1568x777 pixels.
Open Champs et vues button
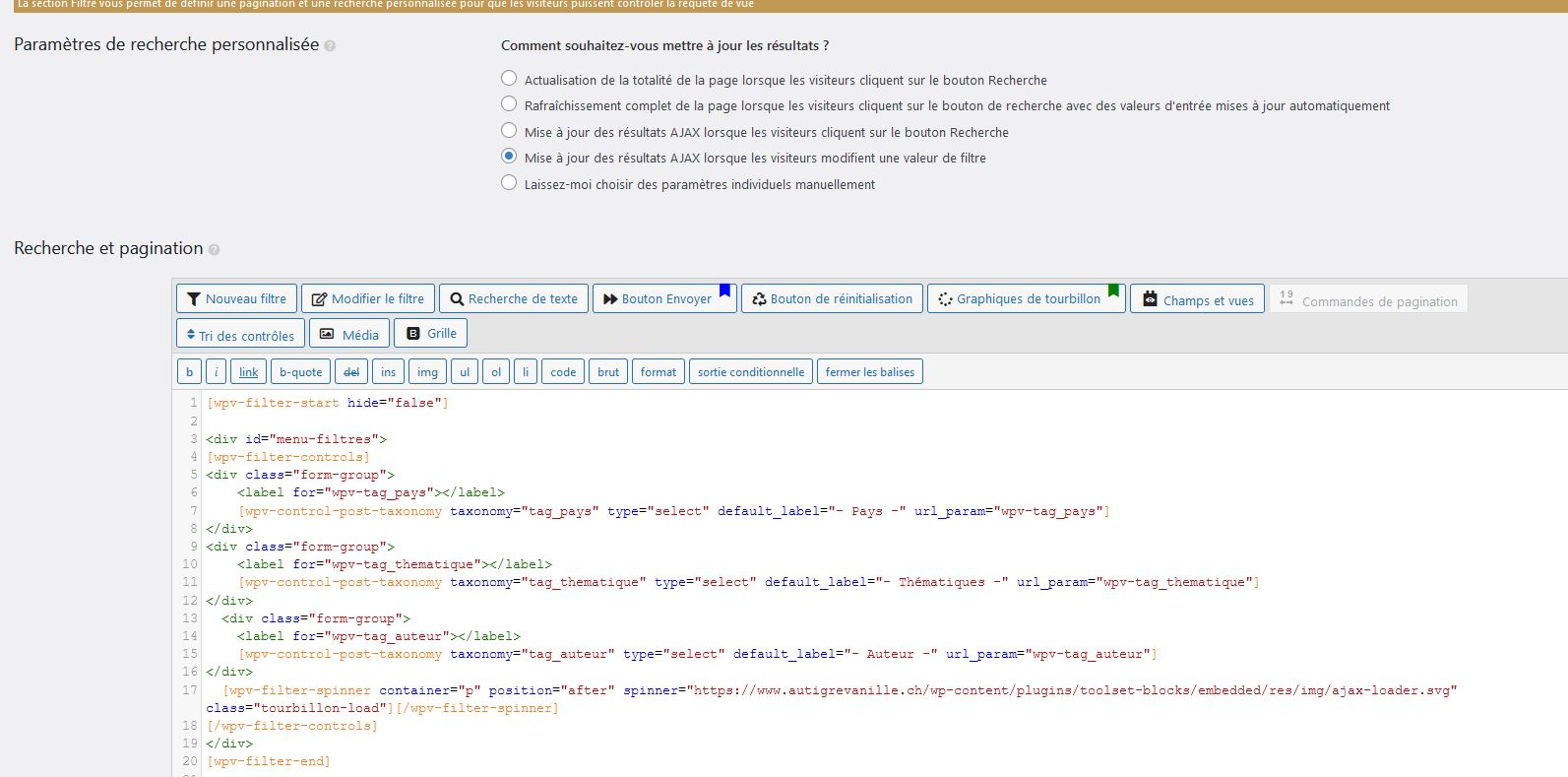tap(1197, 298)
